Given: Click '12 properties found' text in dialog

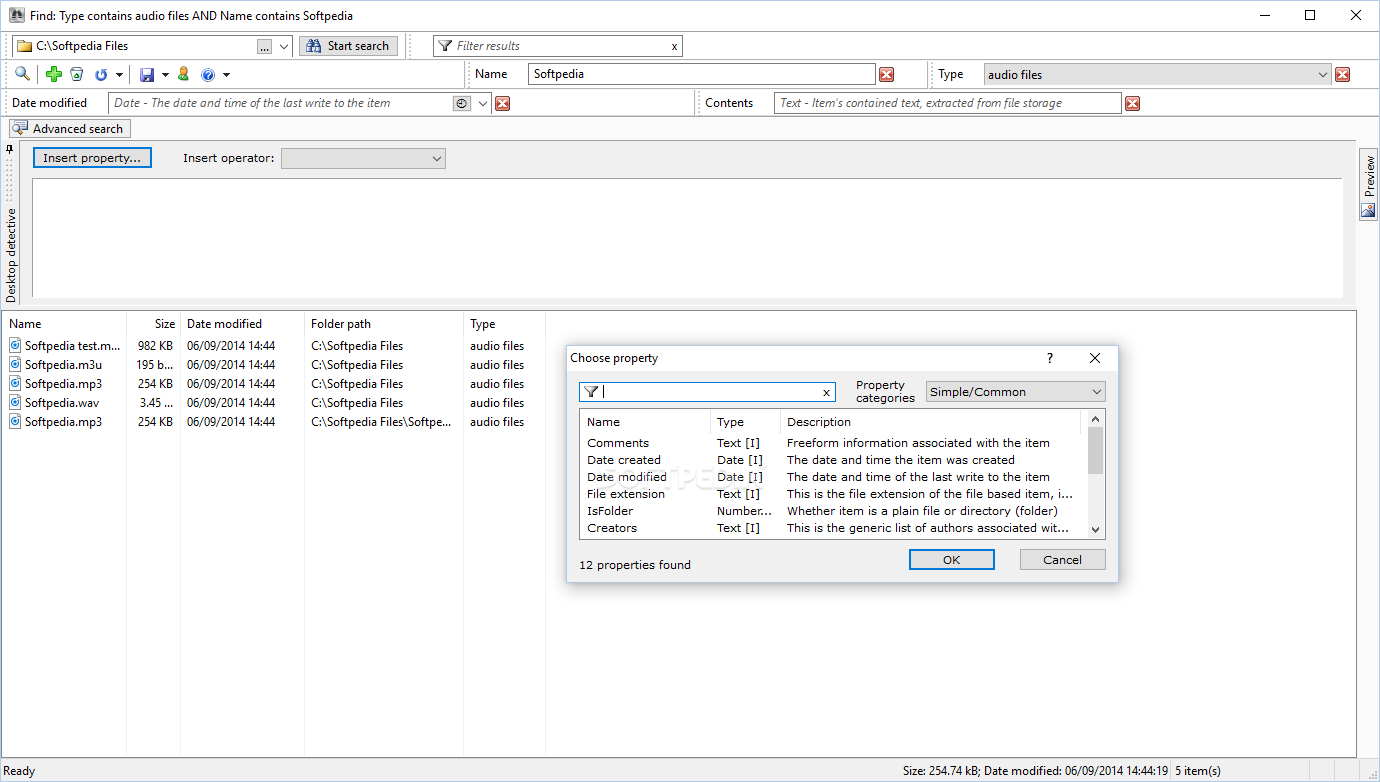Looking at the screenshot, I should (635, 565).
